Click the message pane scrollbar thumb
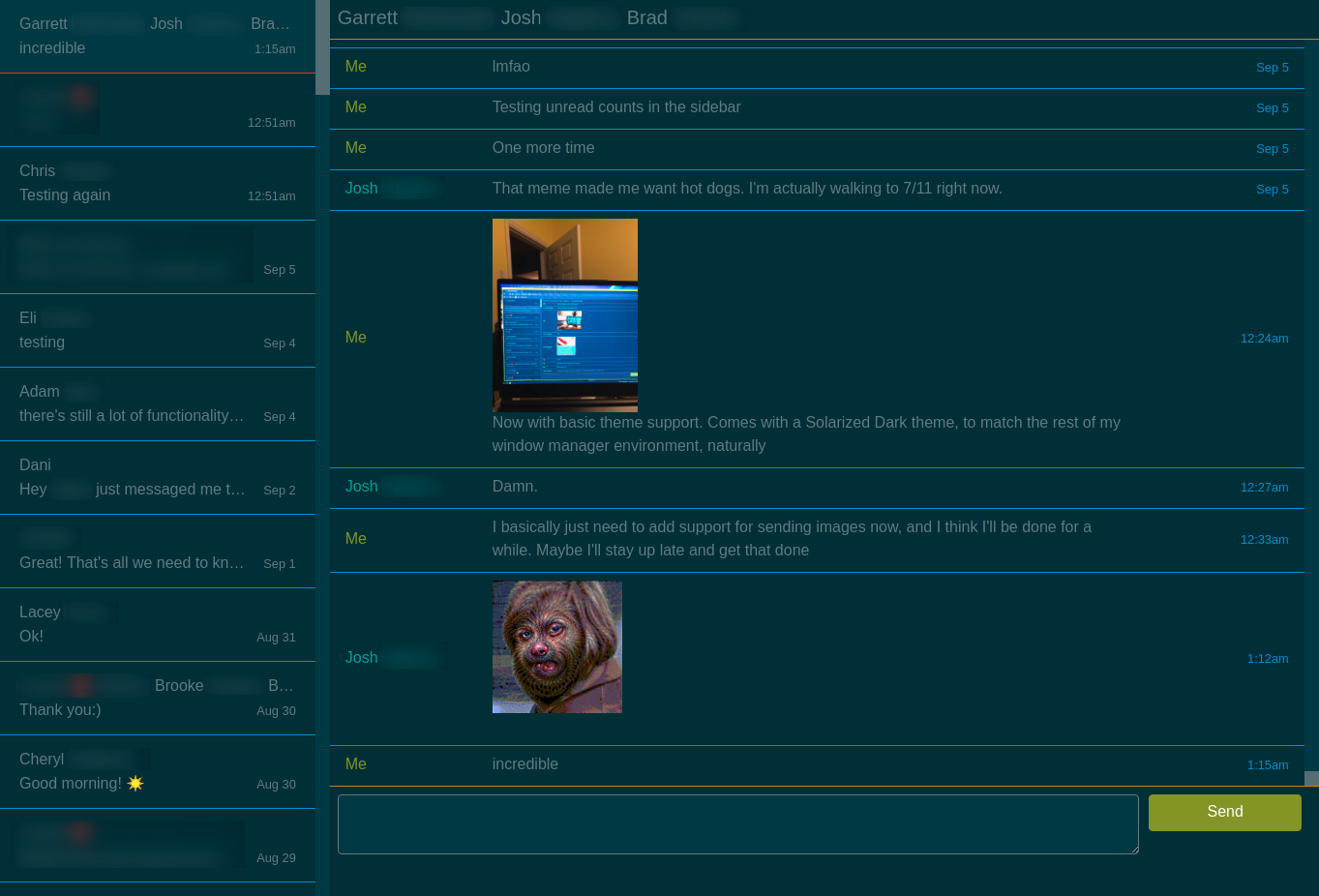1319x896 pixels. 1311,778
